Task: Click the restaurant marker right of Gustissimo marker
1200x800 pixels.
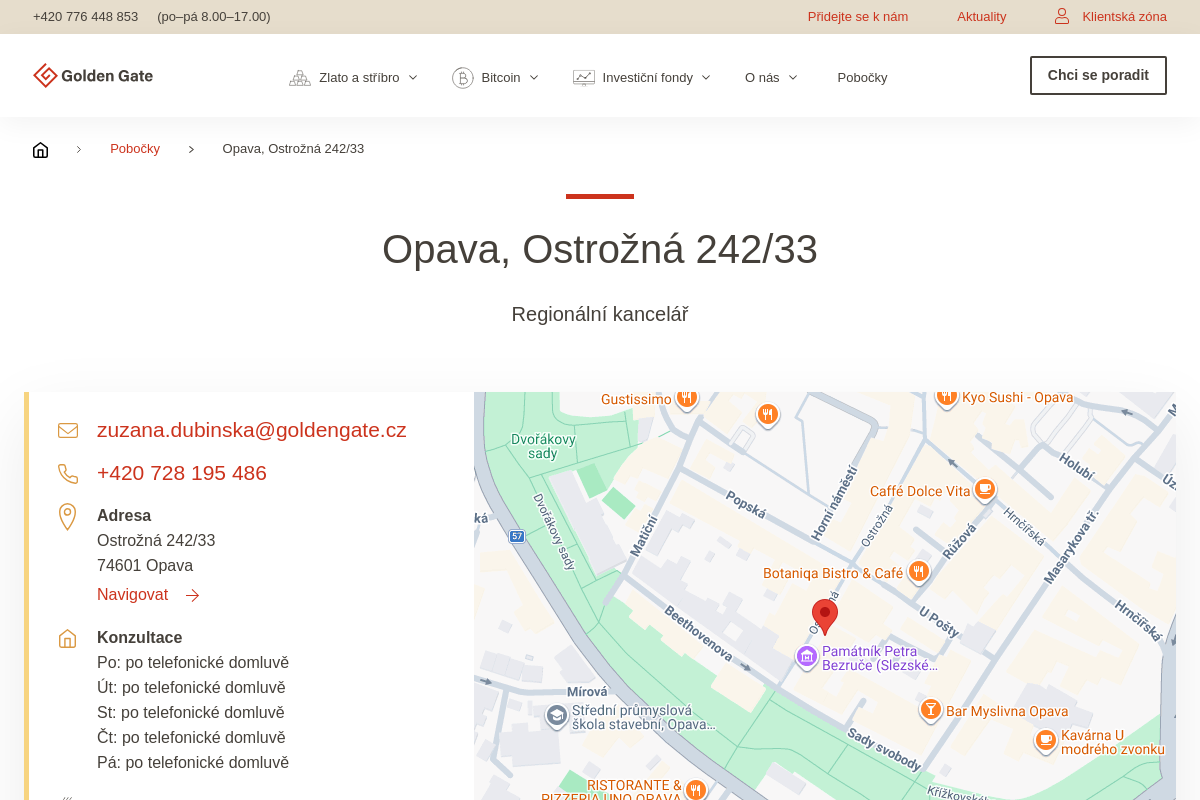Action: pos(767,414)
